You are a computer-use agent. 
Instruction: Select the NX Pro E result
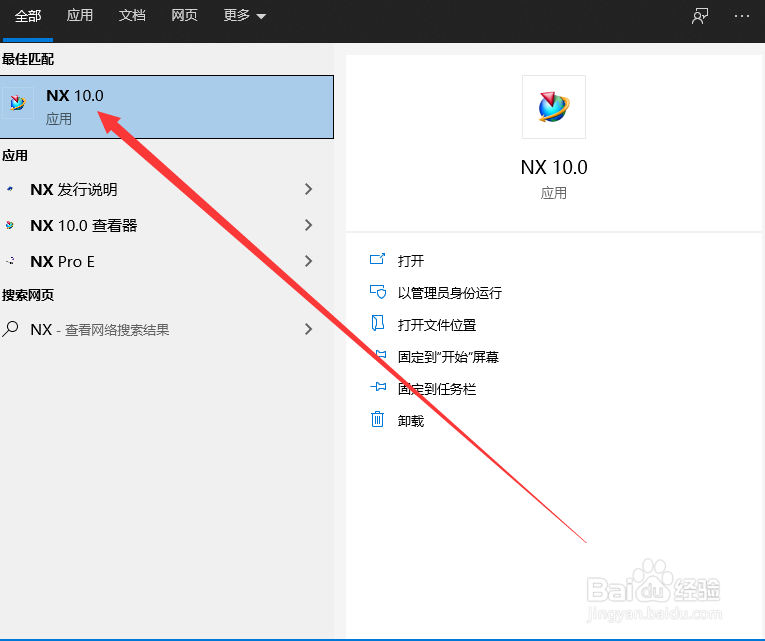coord(167,261)
